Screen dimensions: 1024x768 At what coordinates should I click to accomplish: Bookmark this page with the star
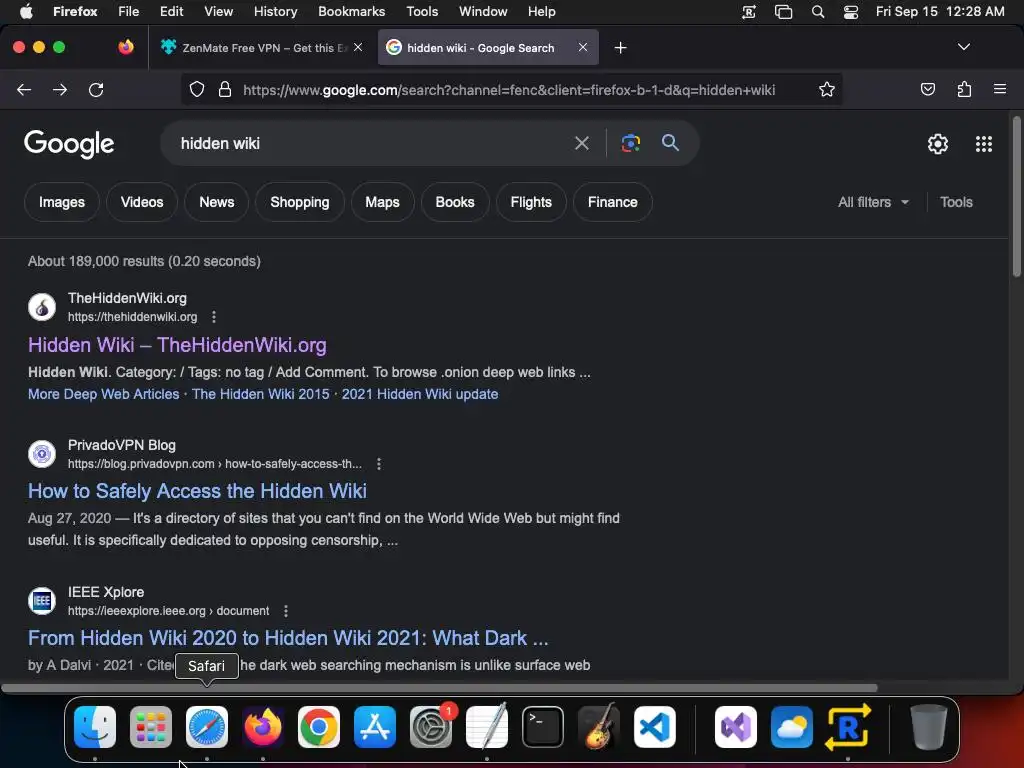pos(827,89)
